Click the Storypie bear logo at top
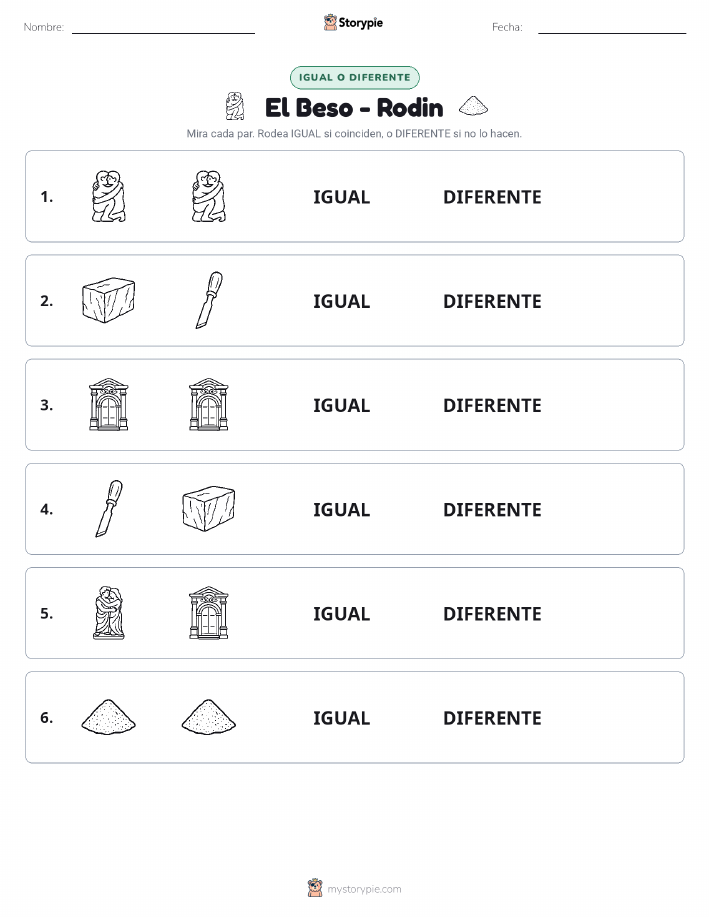Viewport: 709px width, 917px height. coord(331,23)
